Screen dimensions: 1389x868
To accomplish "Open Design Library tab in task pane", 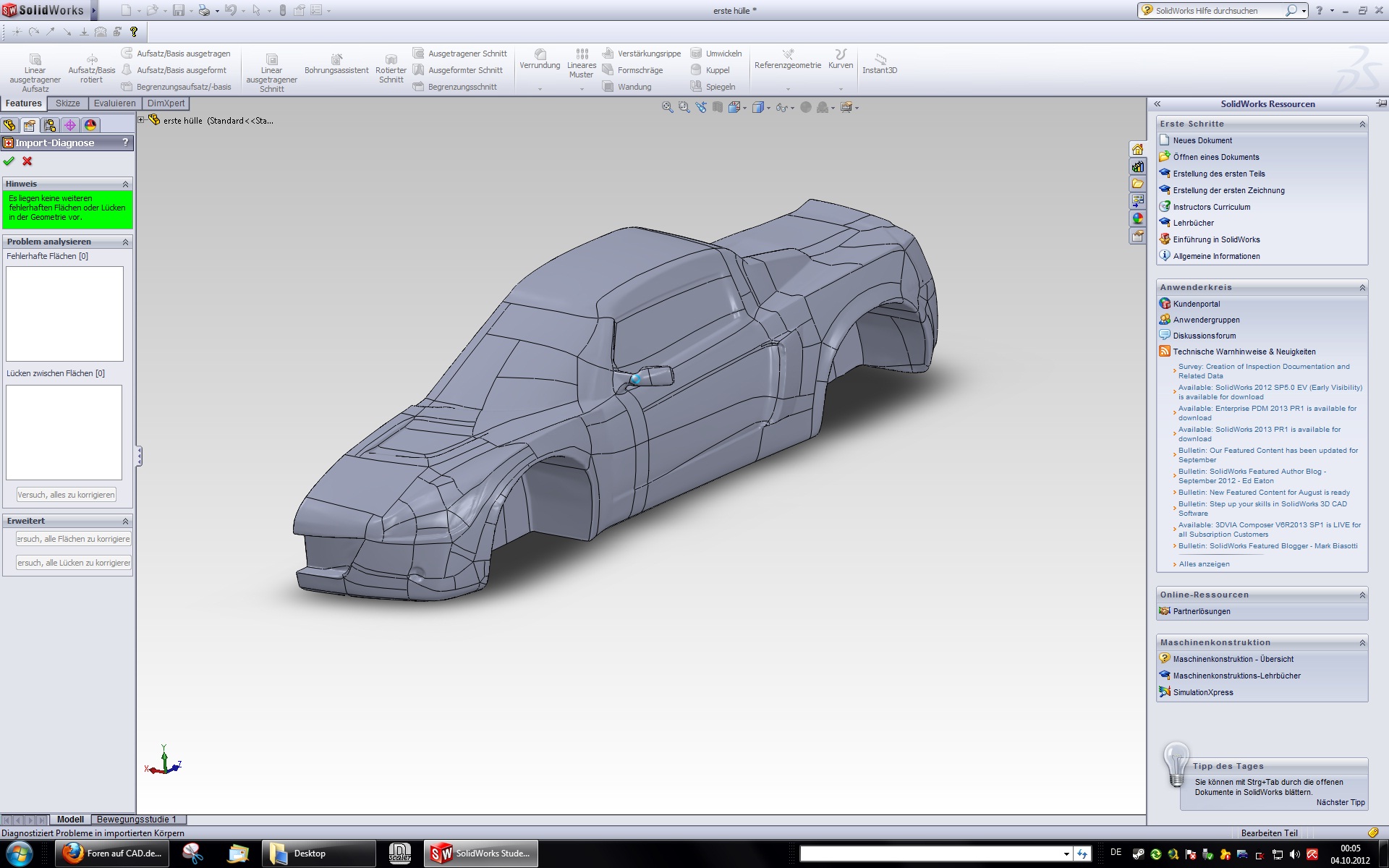I will click(x=1137, y=166).
